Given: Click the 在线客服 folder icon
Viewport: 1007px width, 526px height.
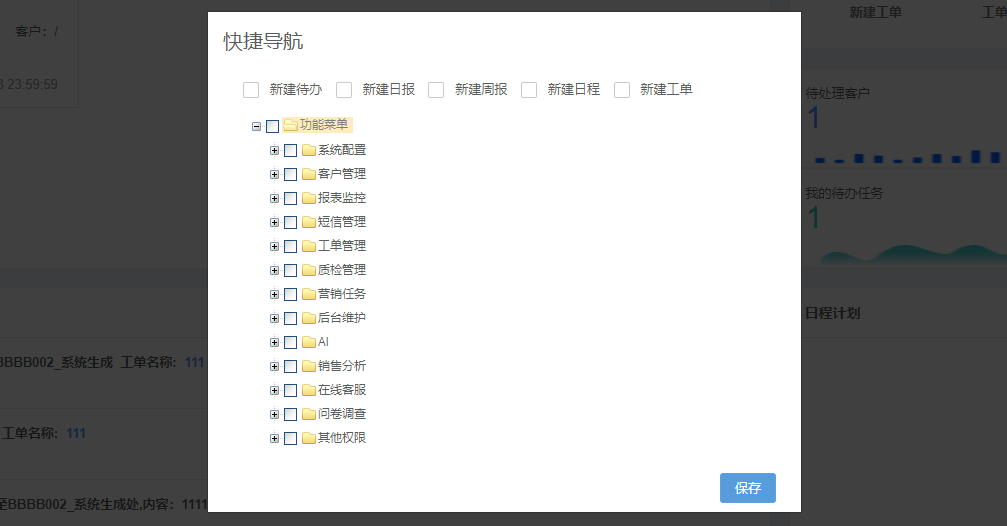Looking at the screenshot, I should (309, 390).
